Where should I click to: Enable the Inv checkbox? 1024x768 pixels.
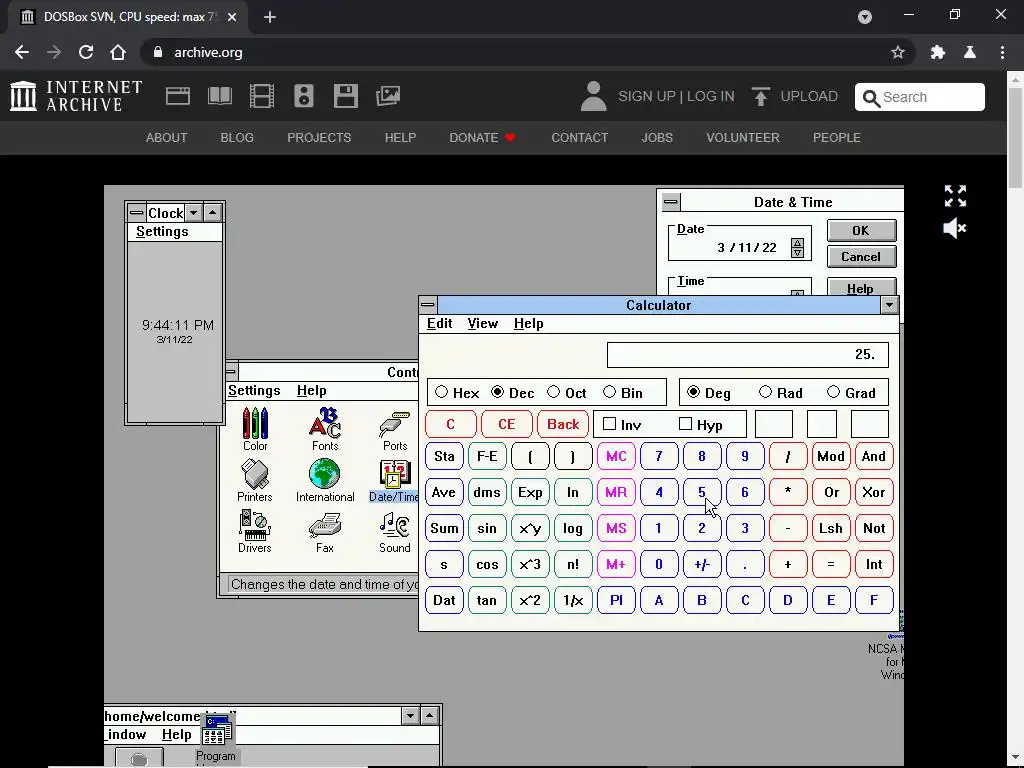click(609, 424)
